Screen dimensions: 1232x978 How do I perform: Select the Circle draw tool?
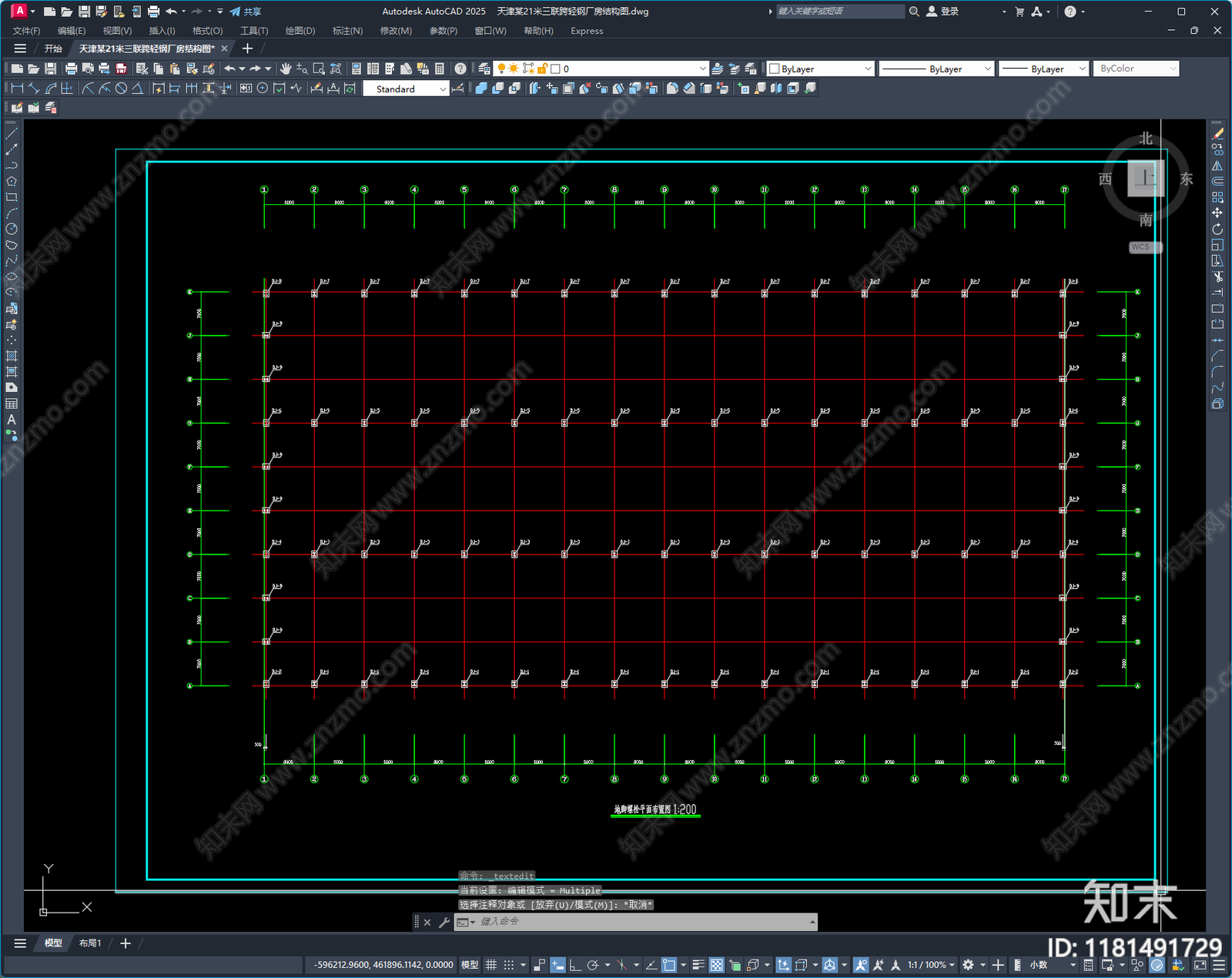coord(12,229)
